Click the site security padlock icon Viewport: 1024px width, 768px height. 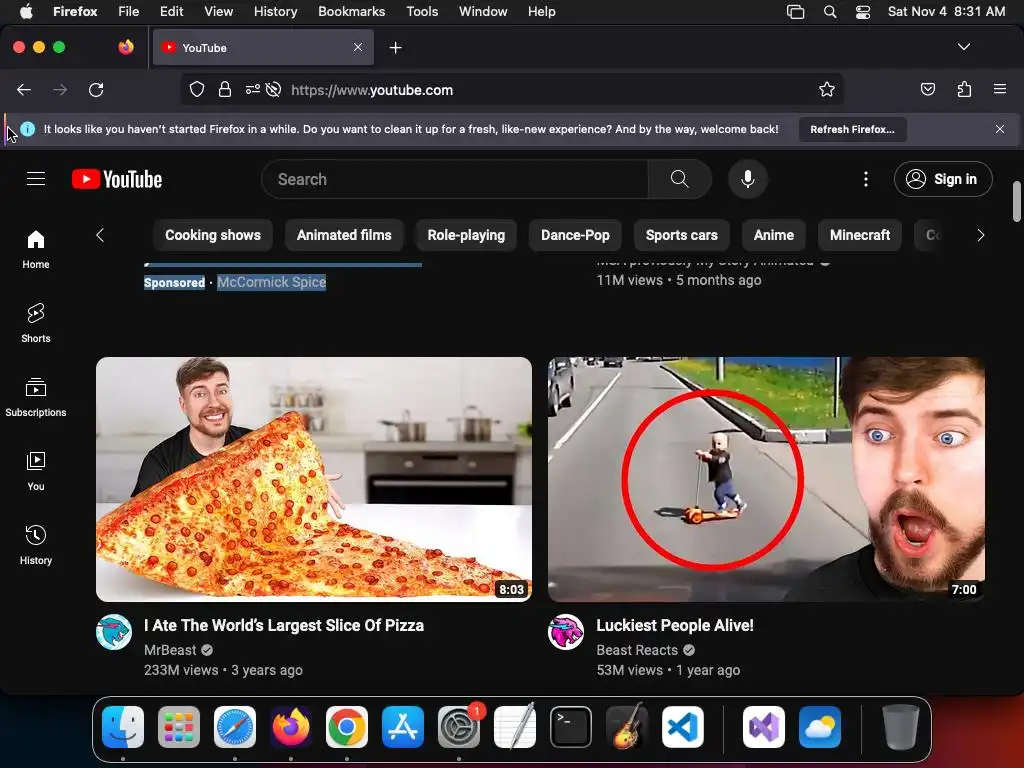(225, 89)
